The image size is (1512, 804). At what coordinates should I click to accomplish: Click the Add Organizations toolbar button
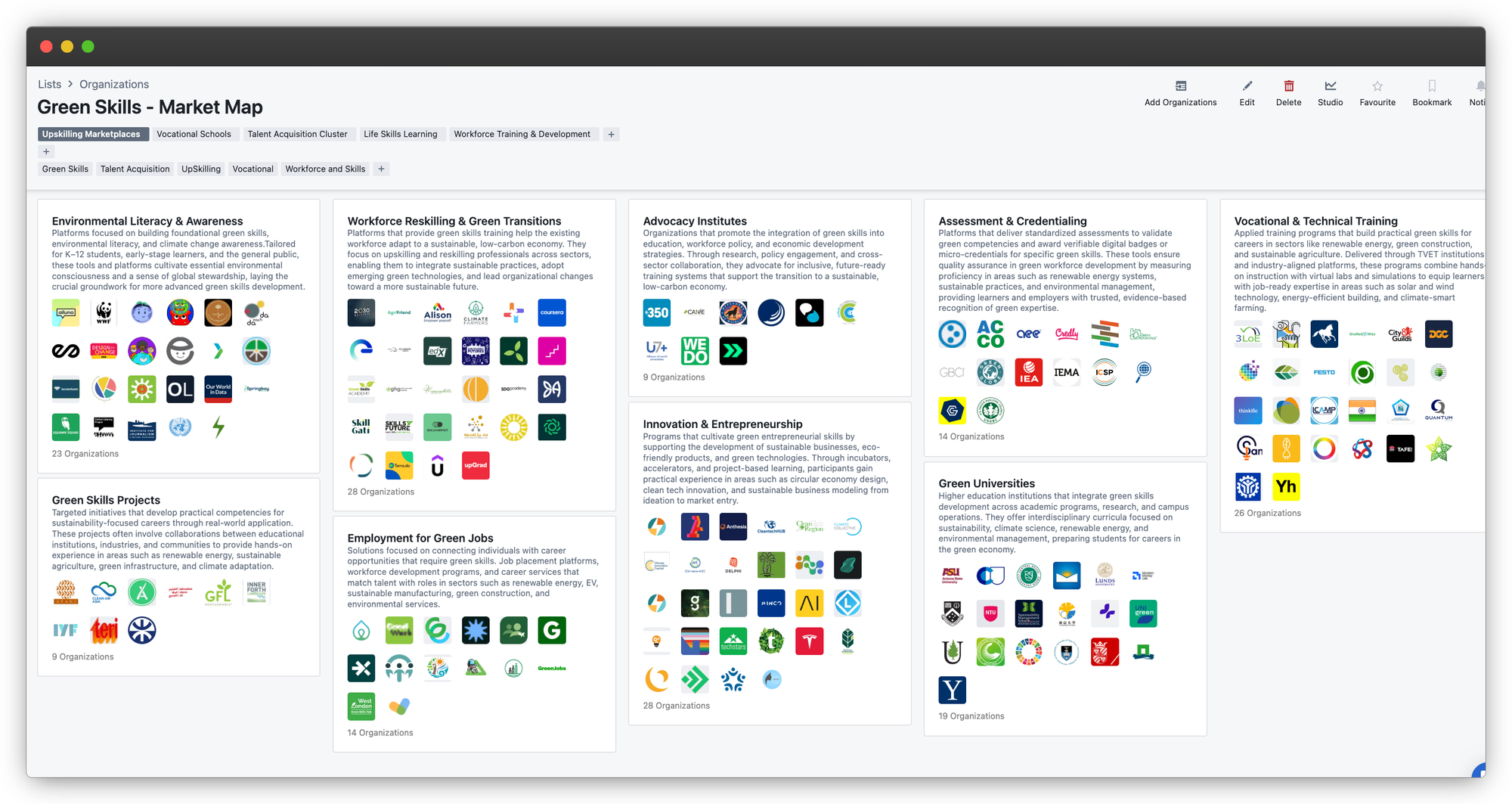1180,94
